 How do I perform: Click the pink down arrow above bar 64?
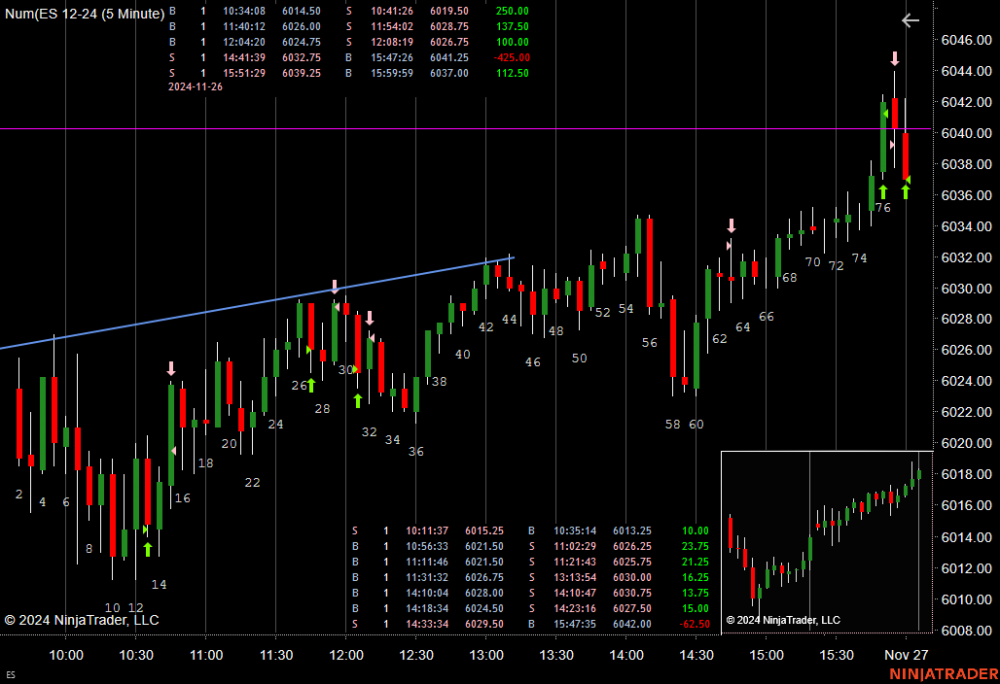click(x=731, y=226)
